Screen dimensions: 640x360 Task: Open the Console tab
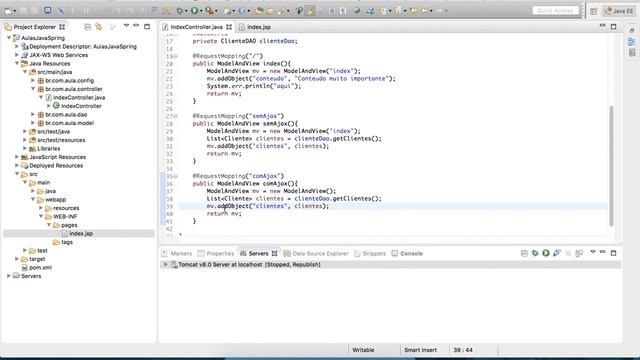click(x=407, y=253)
